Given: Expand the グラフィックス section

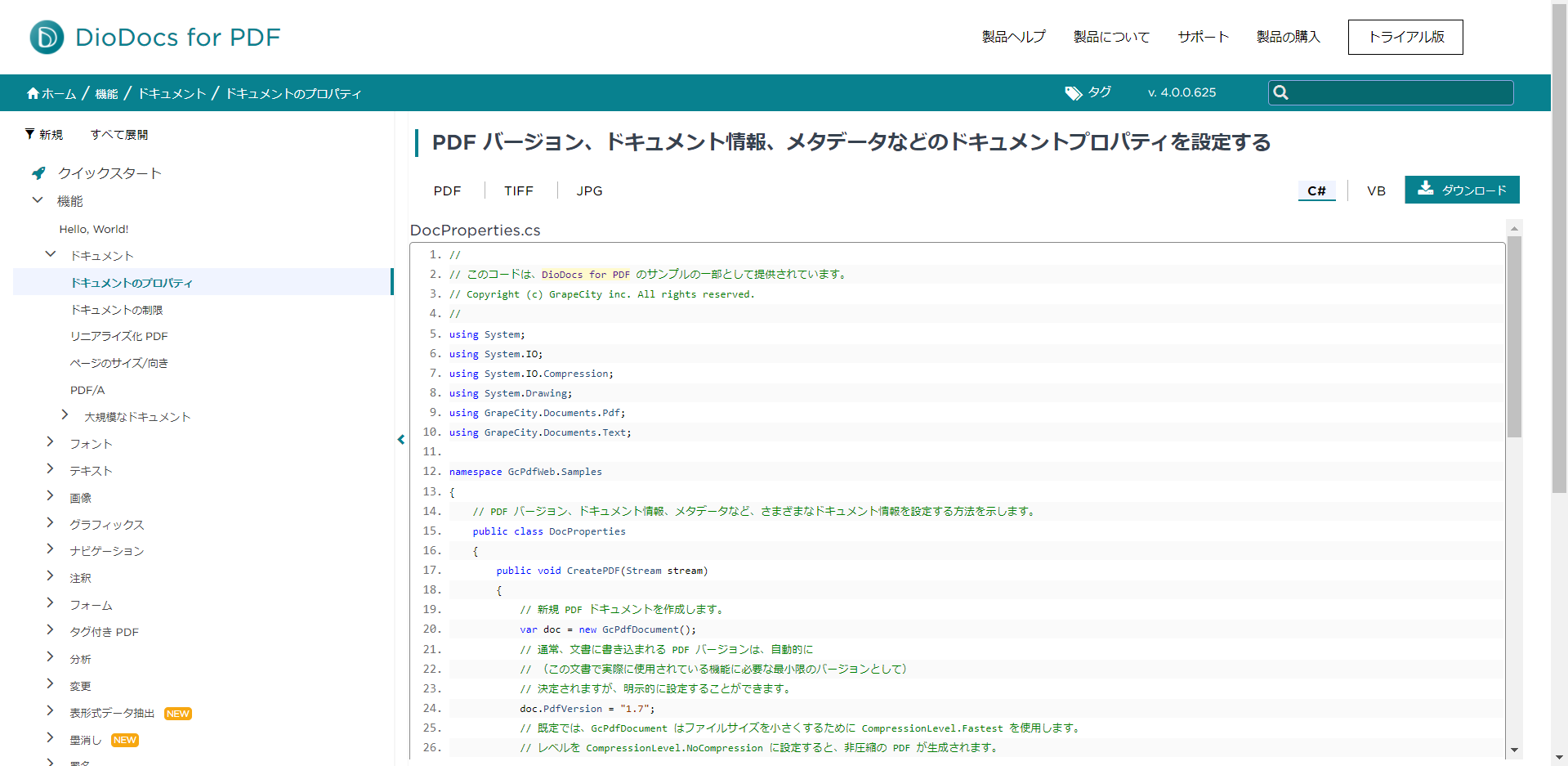Looking at the screenshot, I should [x=50, y=522].
